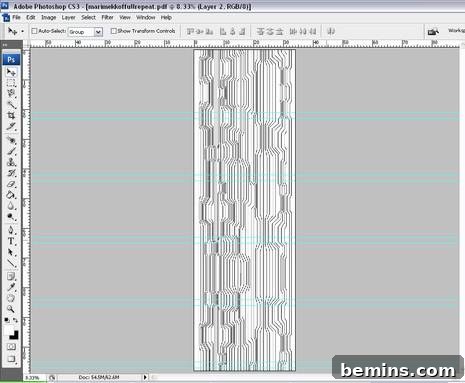Image resolution: width=465 pixels, height=383 pixels.
Task: Open the status bar info arrow menu
Action: pyautogui.click(x=145, y=377)
